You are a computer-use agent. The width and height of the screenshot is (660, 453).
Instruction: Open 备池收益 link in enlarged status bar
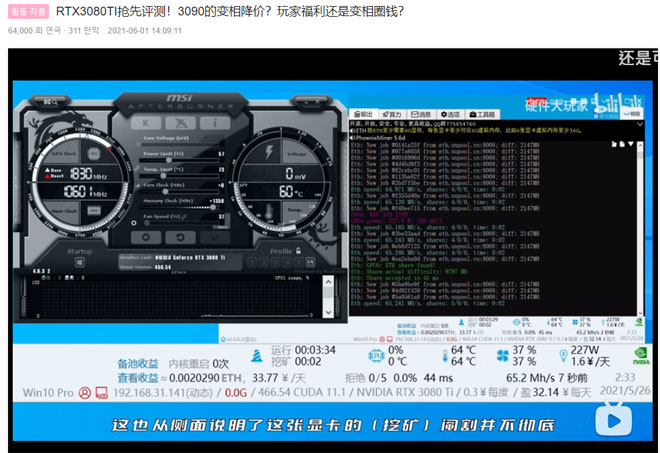point(138,363)
